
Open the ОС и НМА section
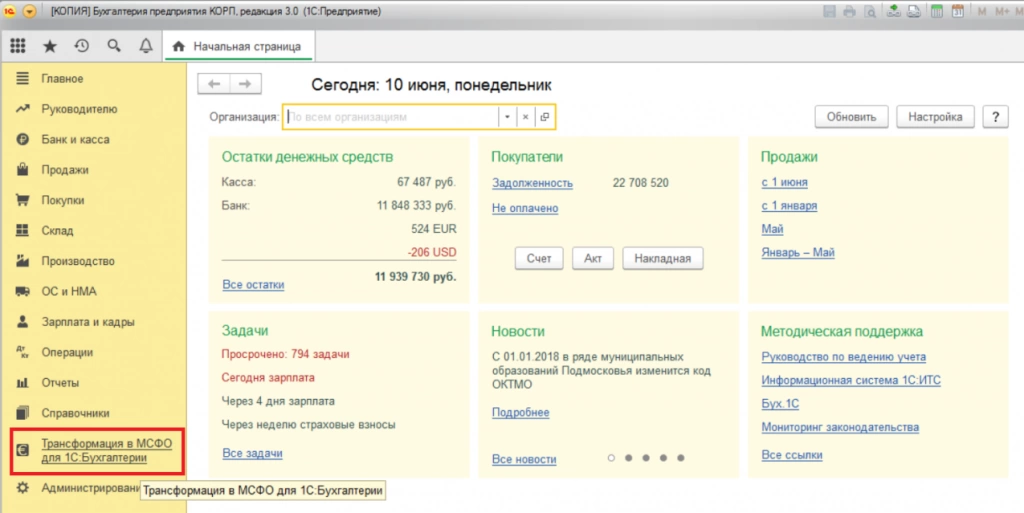click(x=69, y=291)
